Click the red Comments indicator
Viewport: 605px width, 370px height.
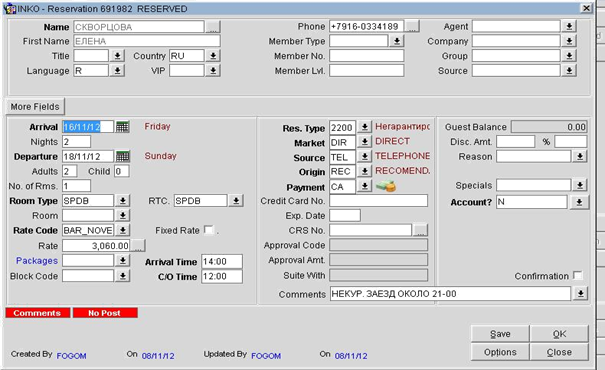[x=37, y=313]
